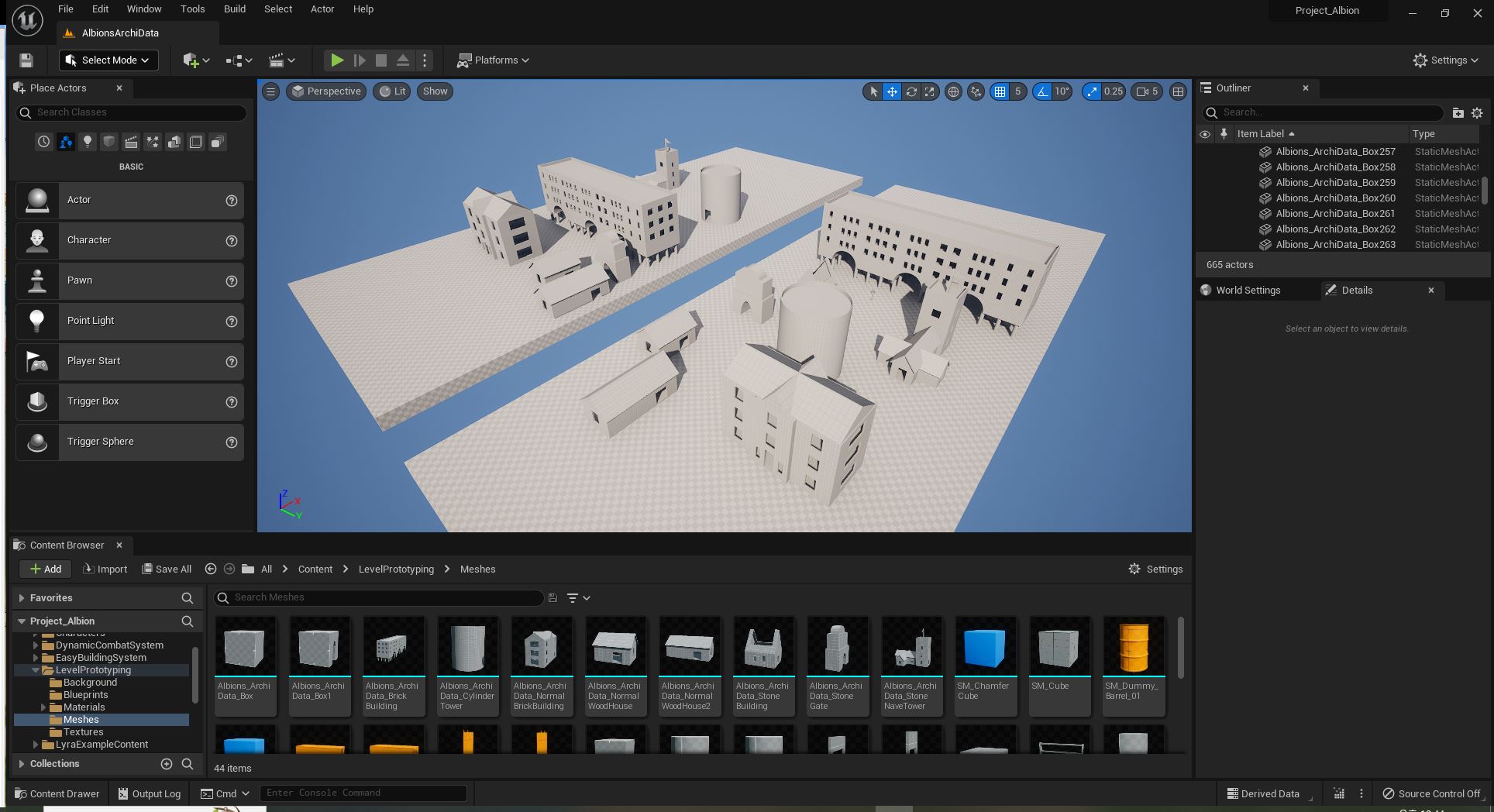
Task: Click the Save current level icon
Action: click(x=26, y=60)
